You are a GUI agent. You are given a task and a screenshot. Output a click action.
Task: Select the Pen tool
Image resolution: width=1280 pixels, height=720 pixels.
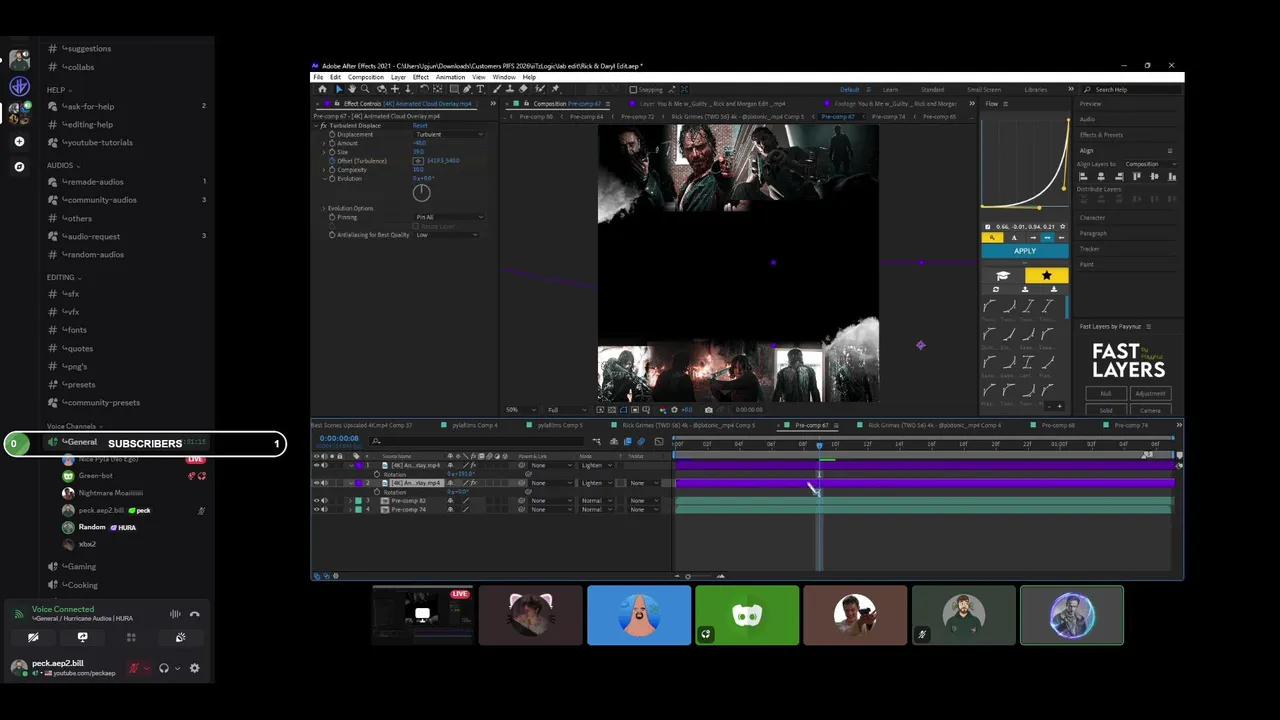point(467,89)
